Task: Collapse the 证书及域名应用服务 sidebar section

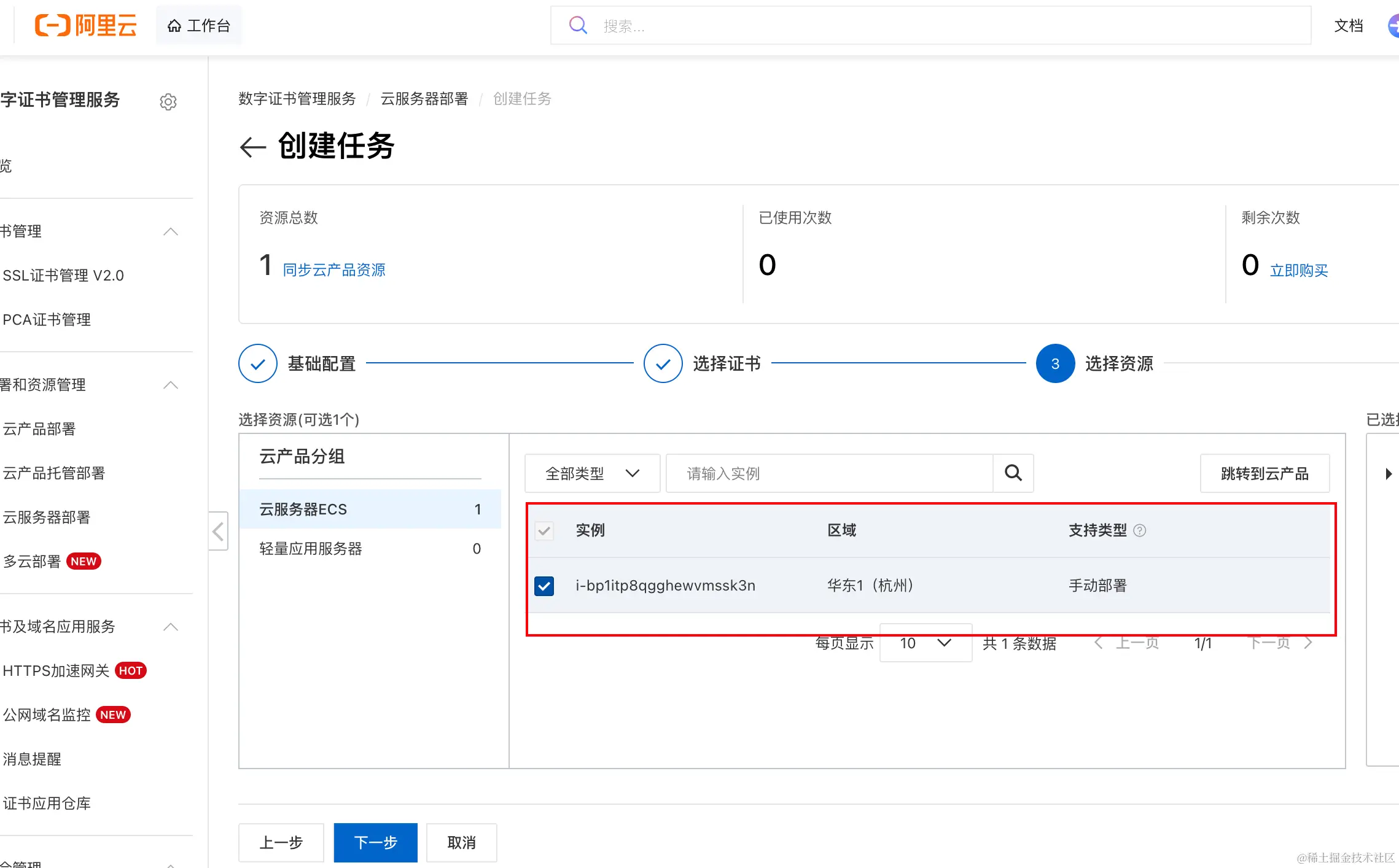Action: (171, 627)
